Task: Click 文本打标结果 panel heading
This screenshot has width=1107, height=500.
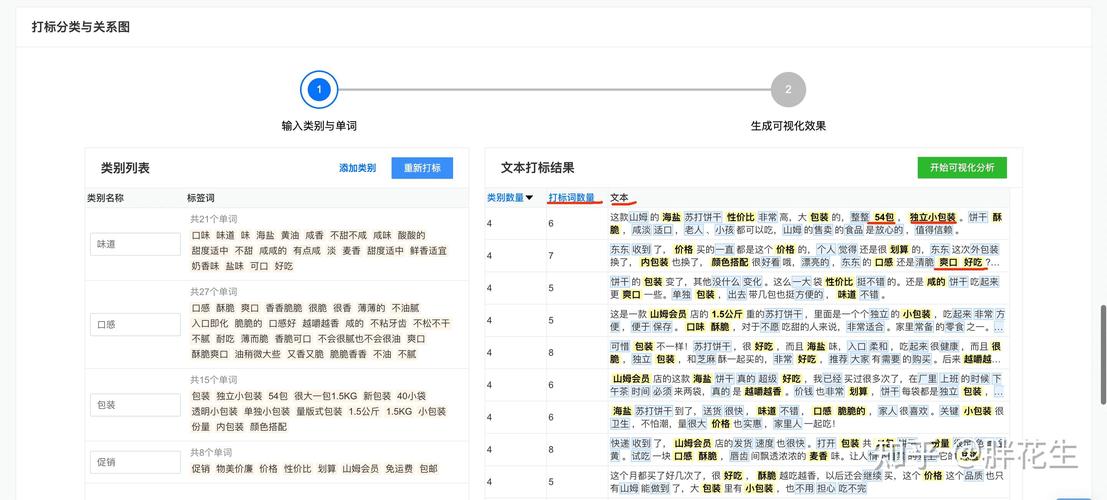Action: [537, 168]
